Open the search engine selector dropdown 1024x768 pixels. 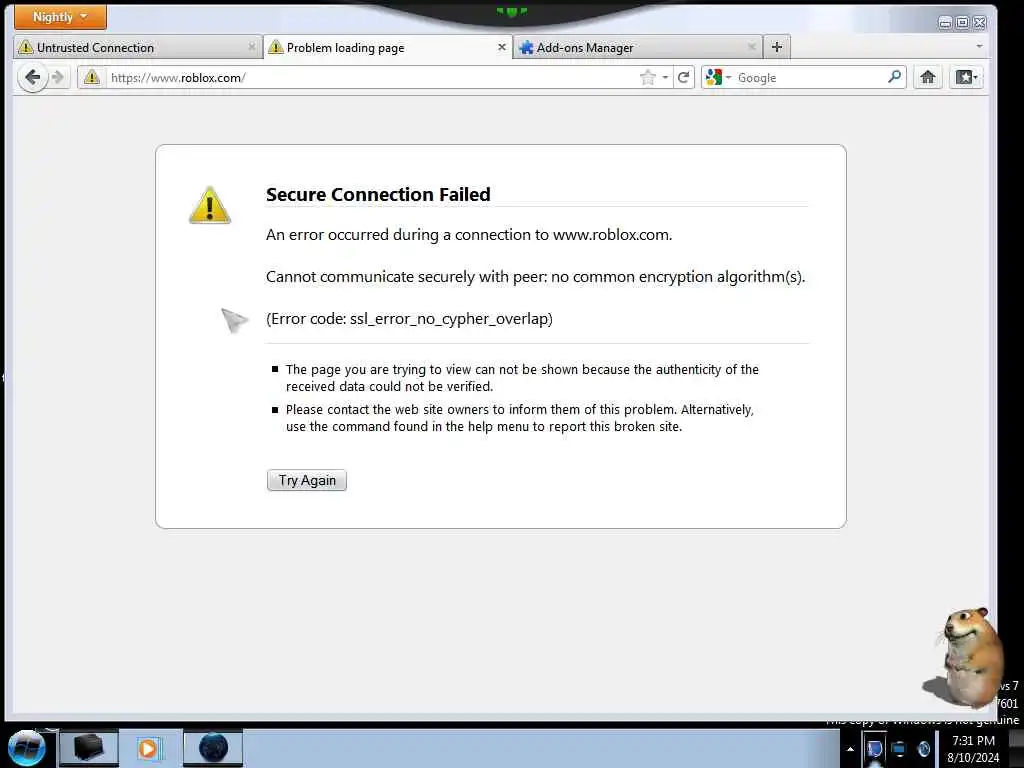[718, 78]
